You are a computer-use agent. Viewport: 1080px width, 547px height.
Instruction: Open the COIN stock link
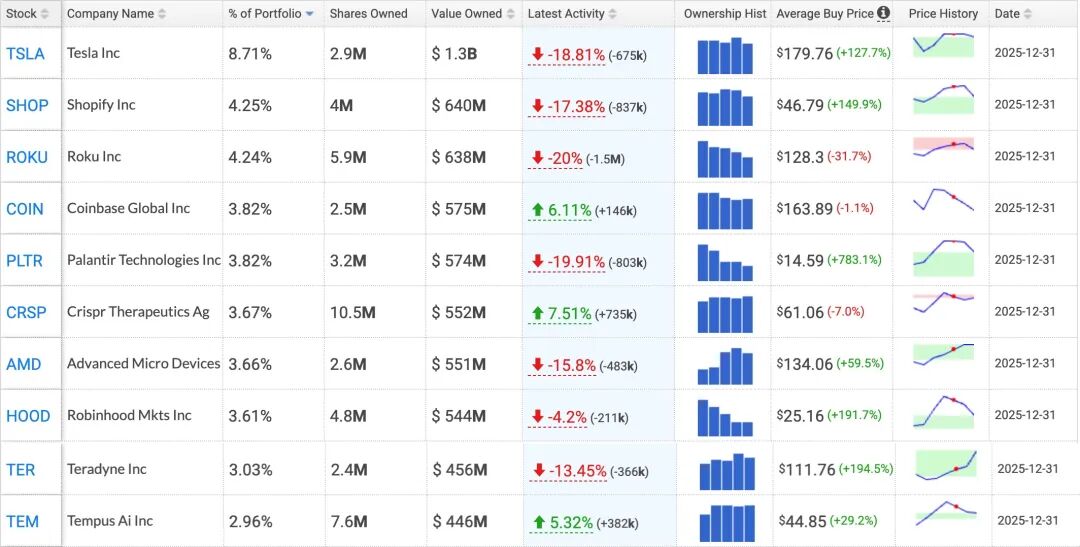coord(24,209)
